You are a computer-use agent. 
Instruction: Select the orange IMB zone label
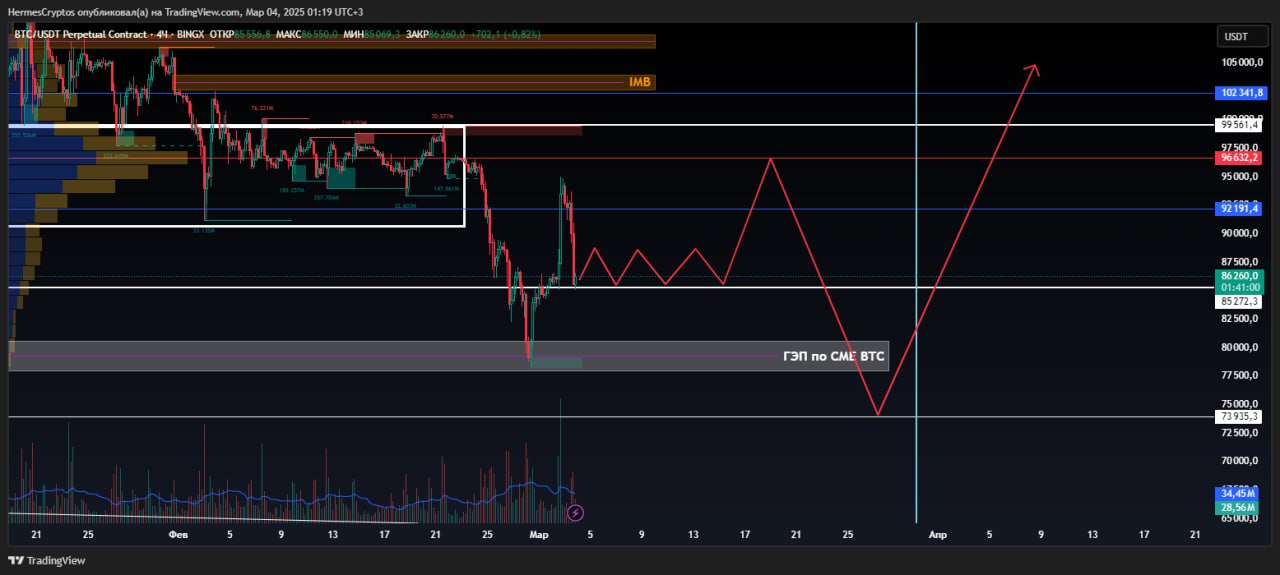coord(639,81)
